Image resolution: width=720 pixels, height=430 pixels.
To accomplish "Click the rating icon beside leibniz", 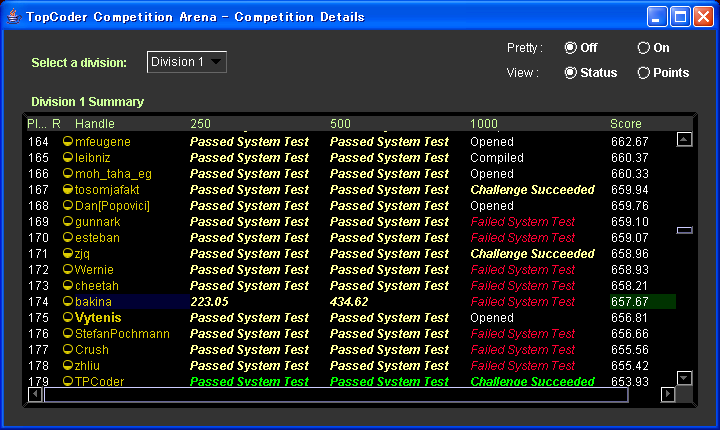I will [x=68, y=158].
